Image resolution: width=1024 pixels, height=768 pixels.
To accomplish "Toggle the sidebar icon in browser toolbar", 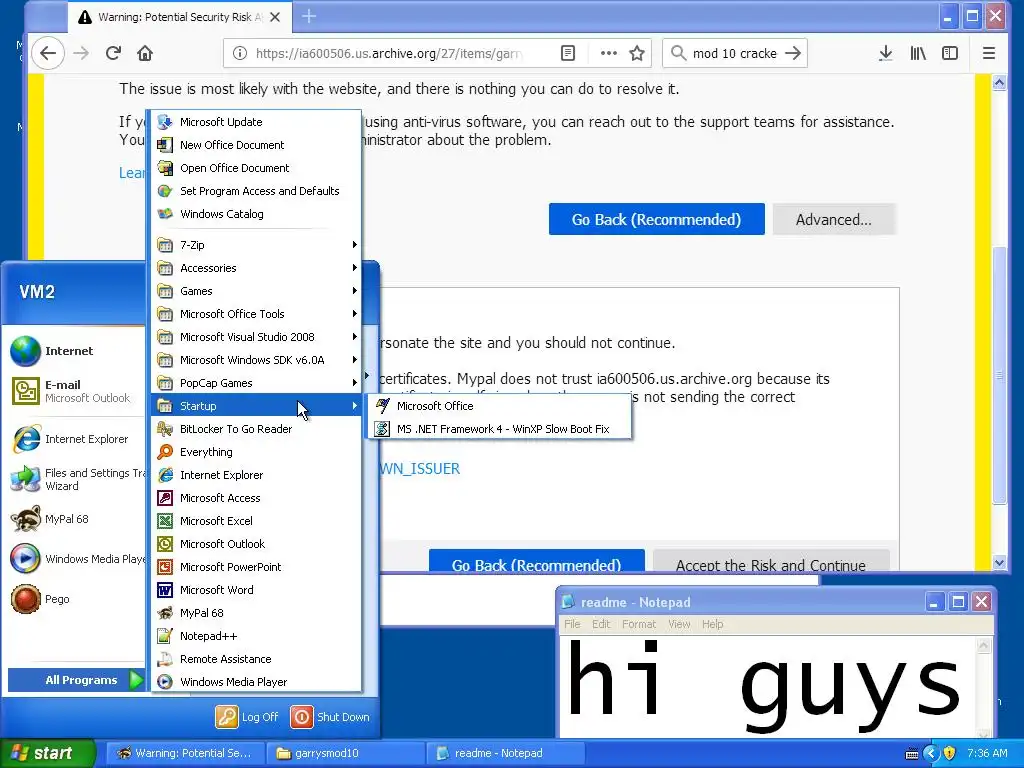I will click(950, 53).
